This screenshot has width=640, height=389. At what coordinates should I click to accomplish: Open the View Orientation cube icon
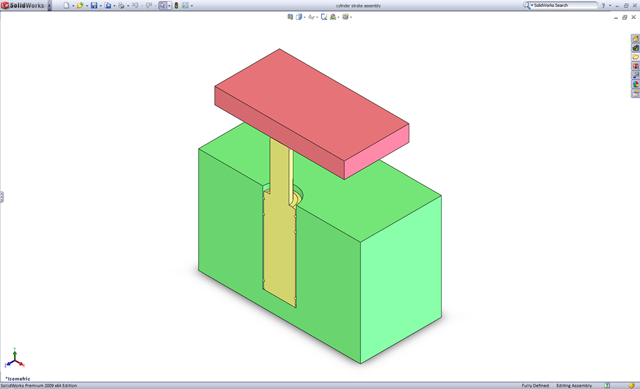coord(299,17)
